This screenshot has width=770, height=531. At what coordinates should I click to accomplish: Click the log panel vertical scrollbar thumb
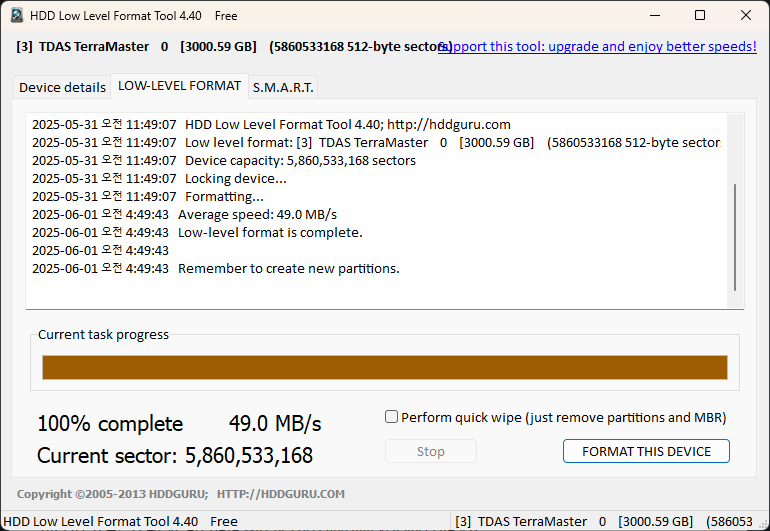[735, 237]
